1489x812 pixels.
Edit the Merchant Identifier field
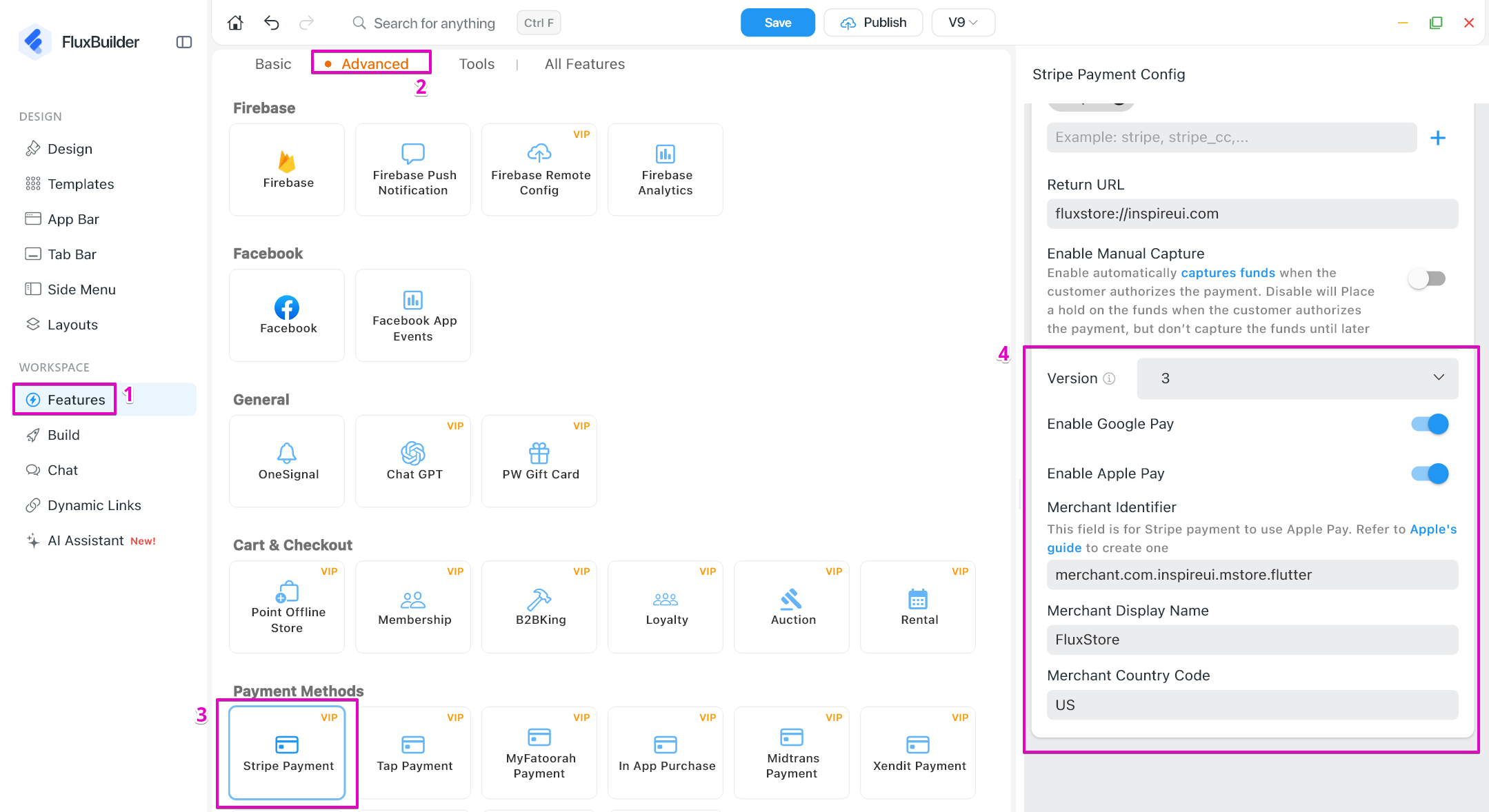click(1252, 575)
